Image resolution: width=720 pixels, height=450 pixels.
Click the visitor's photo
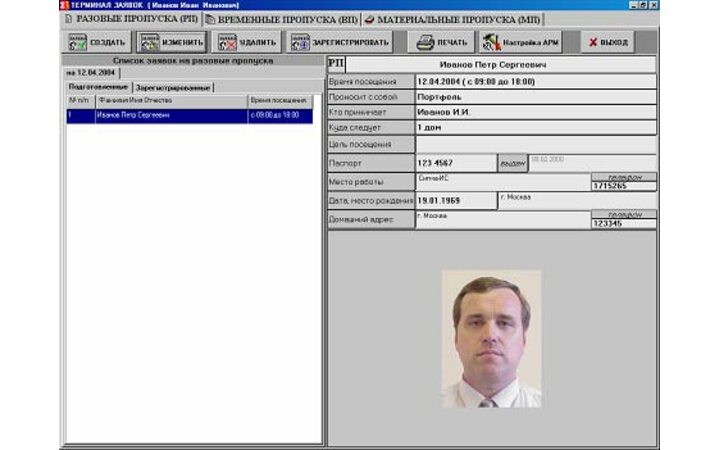[x=491, y=338]
